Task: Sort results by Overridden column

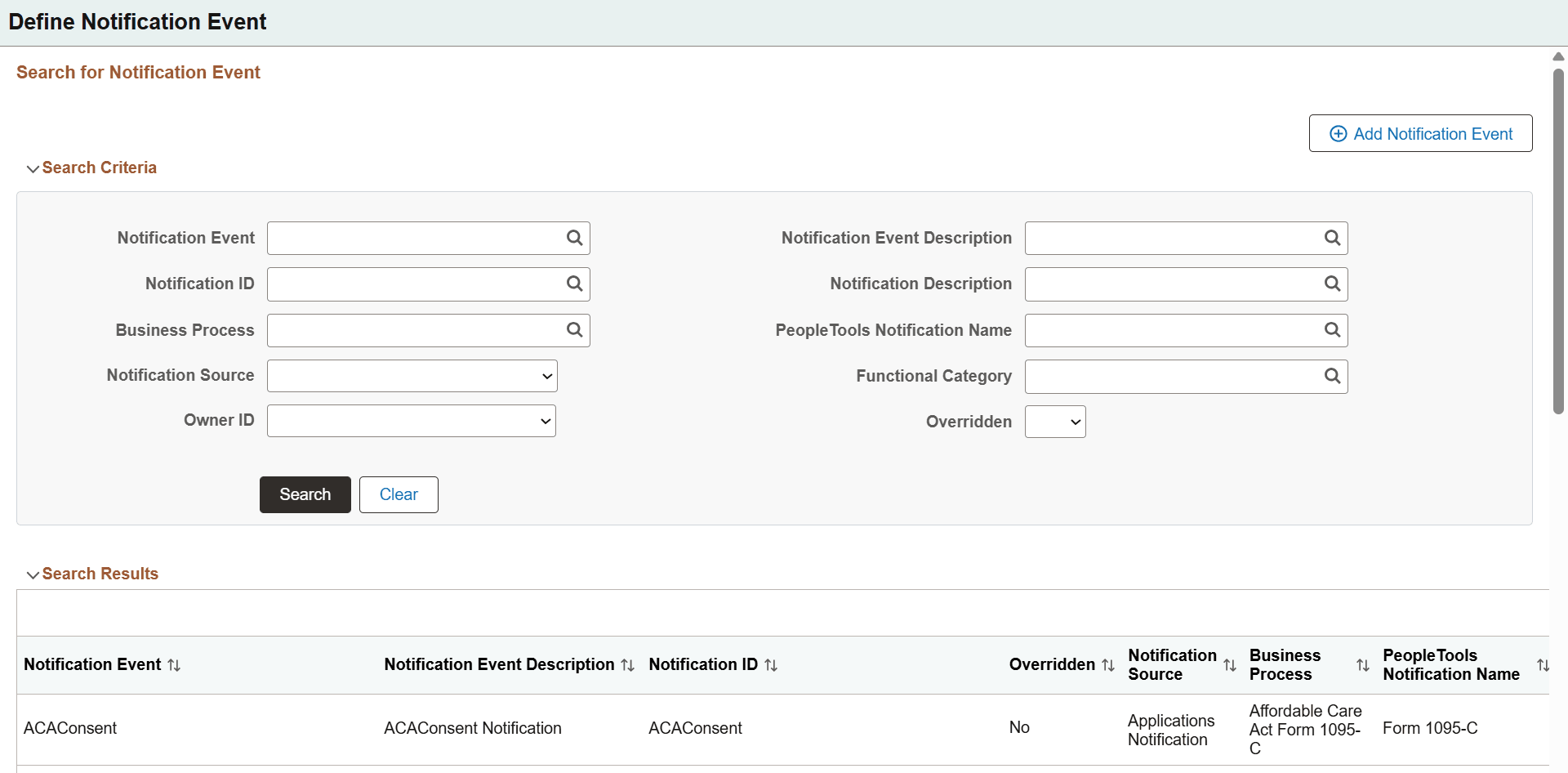Action: (x=1107, y=664)
